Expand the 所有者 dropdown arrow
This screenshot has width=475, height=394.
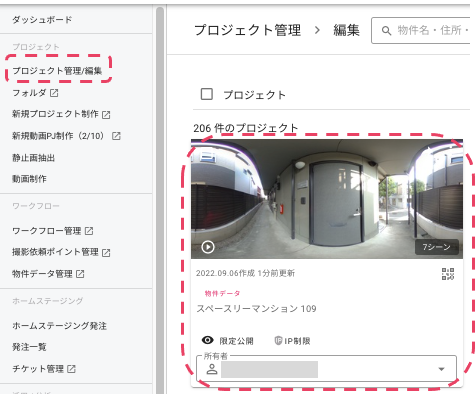click(441, 369)
